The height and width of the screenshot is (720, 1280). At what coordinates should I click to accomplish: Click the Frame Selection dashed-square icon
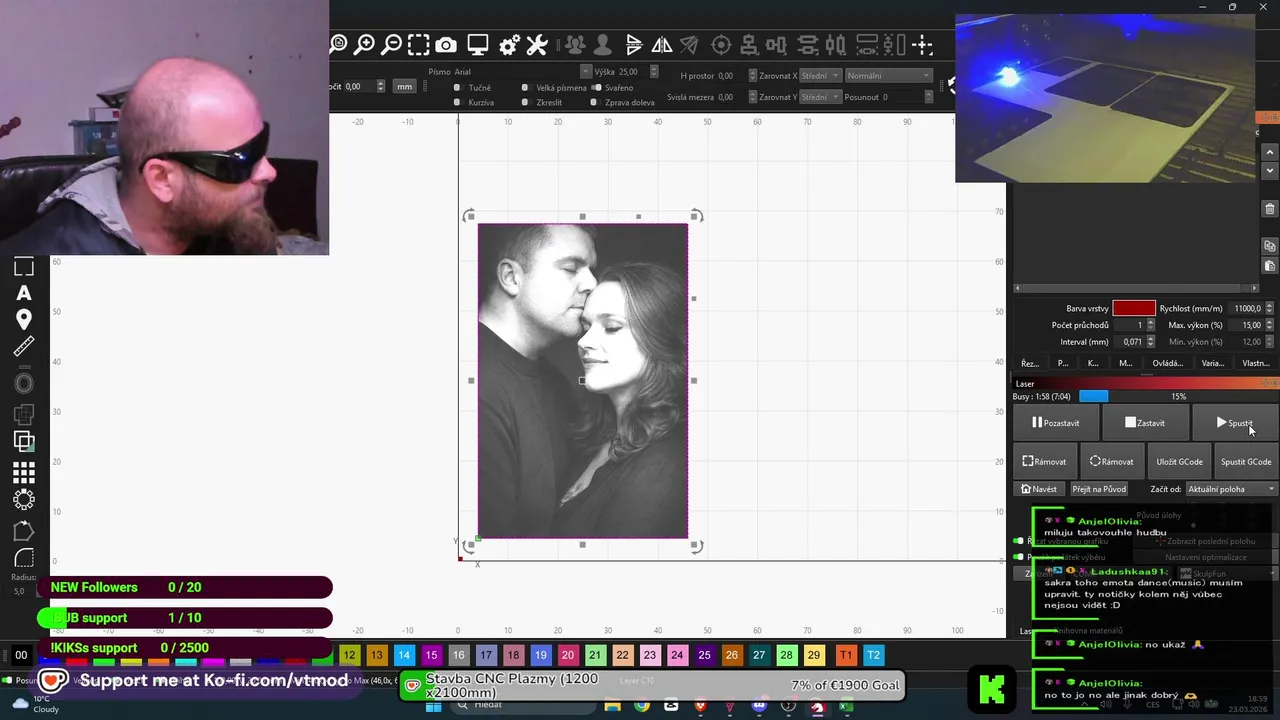pos(419,45)
